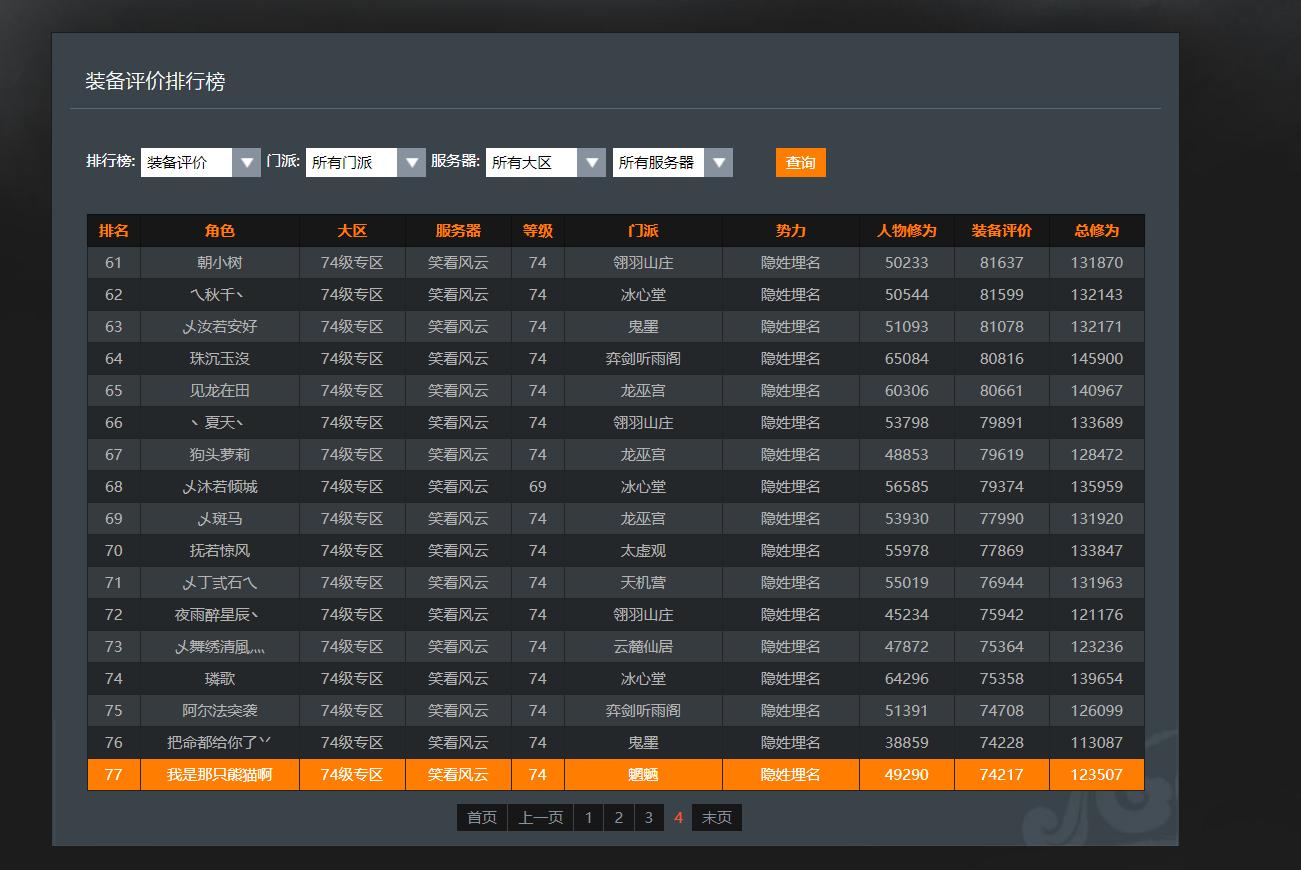Click total cultivation 145900
1301x870 pixels.
pyautogui.click(x=1097, y=359)
